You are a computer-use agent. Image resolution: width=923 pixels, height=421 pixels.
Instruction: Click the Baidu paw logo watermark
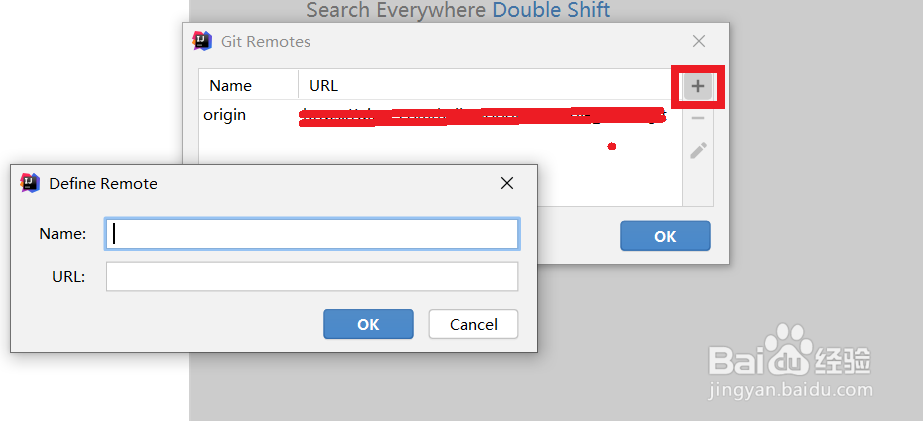click(789, 350)
